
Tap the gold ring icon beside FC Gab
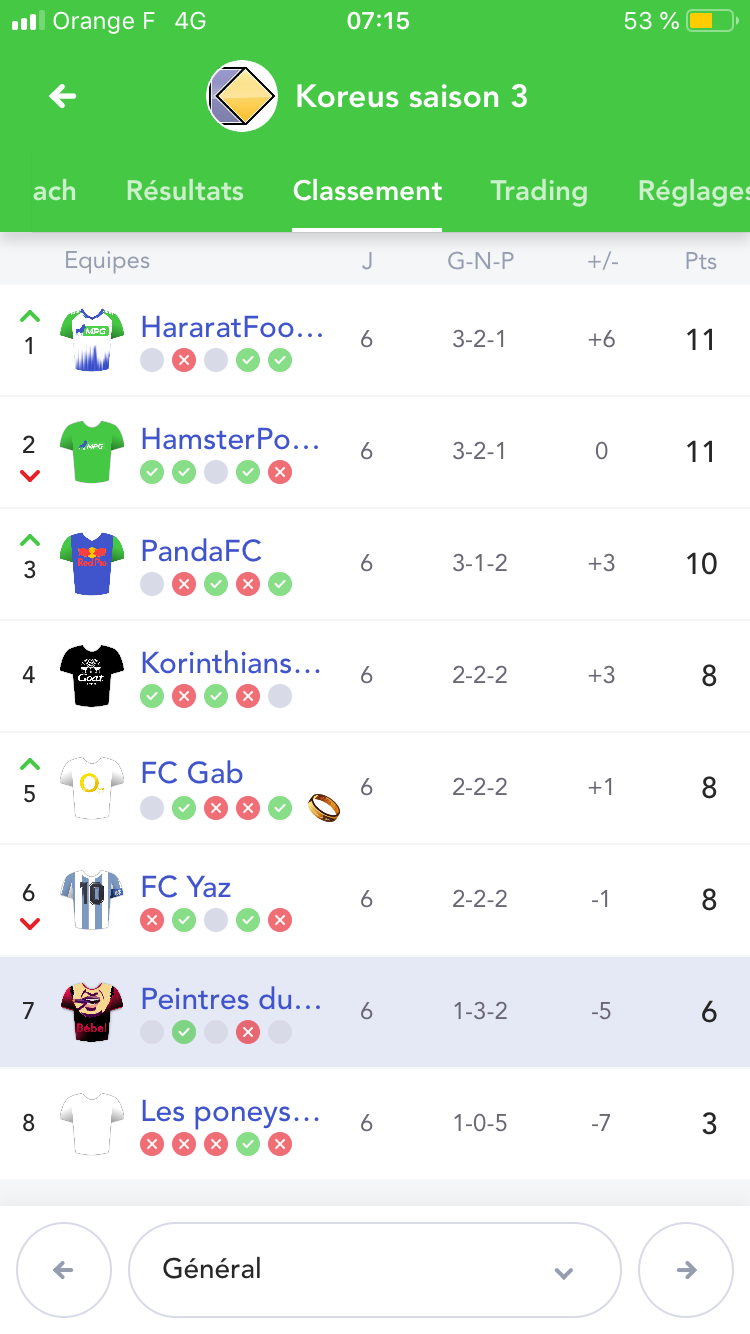point(324,806)
